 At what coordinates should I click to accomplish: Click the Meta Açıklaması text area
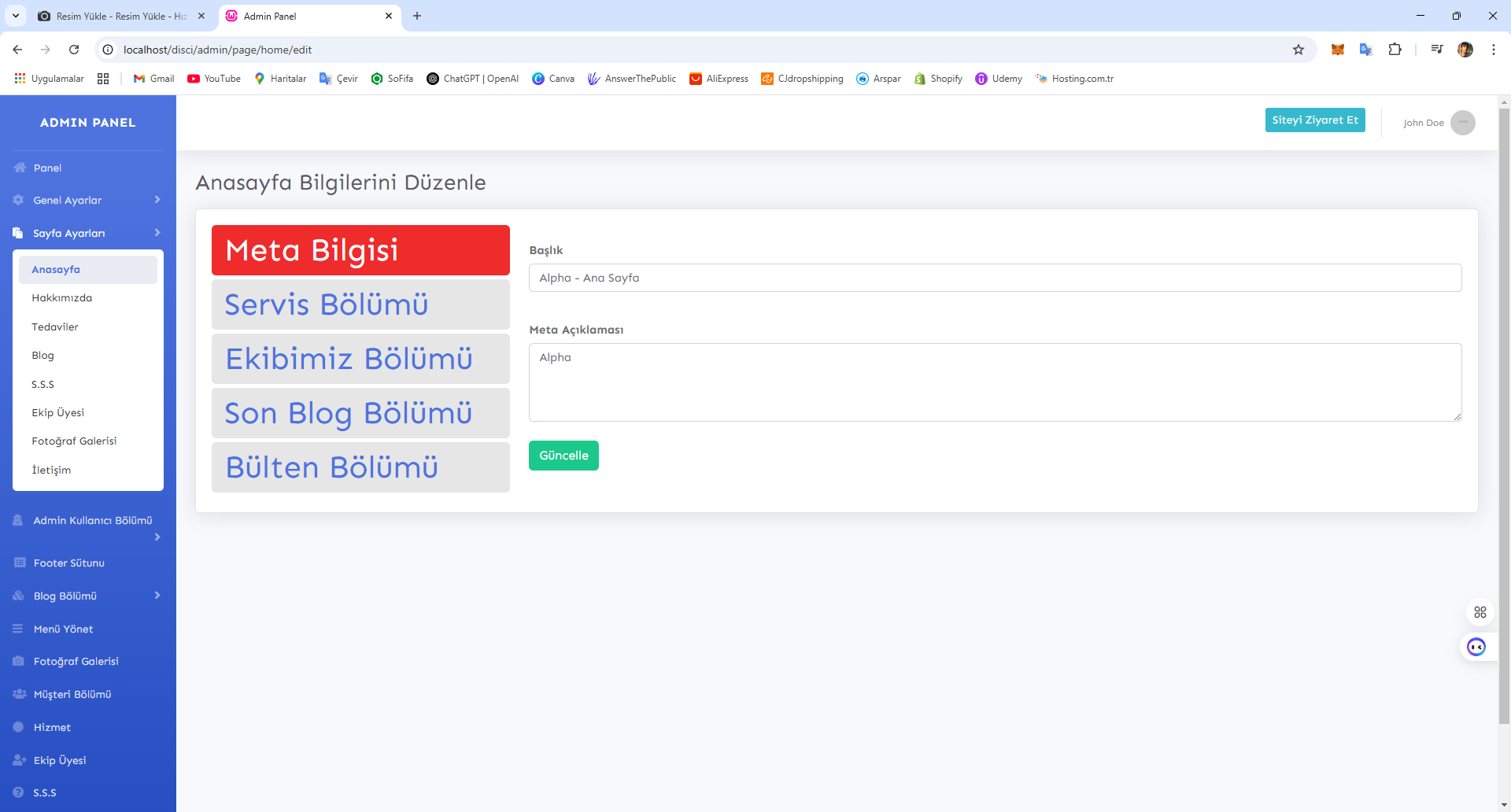click(x=995, y=382)
